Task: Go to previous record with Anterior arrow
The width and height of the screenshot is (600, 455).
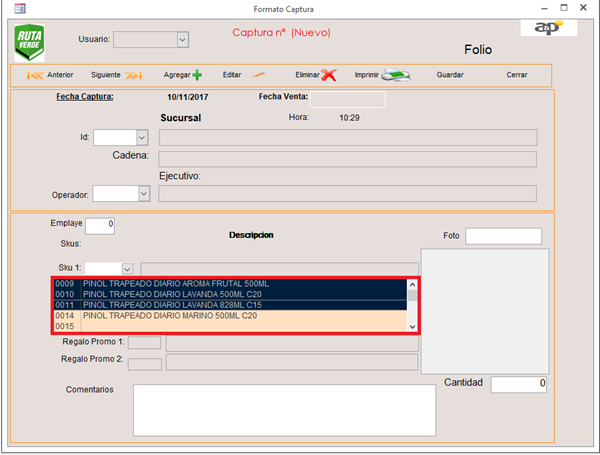Action: [32, 75]
